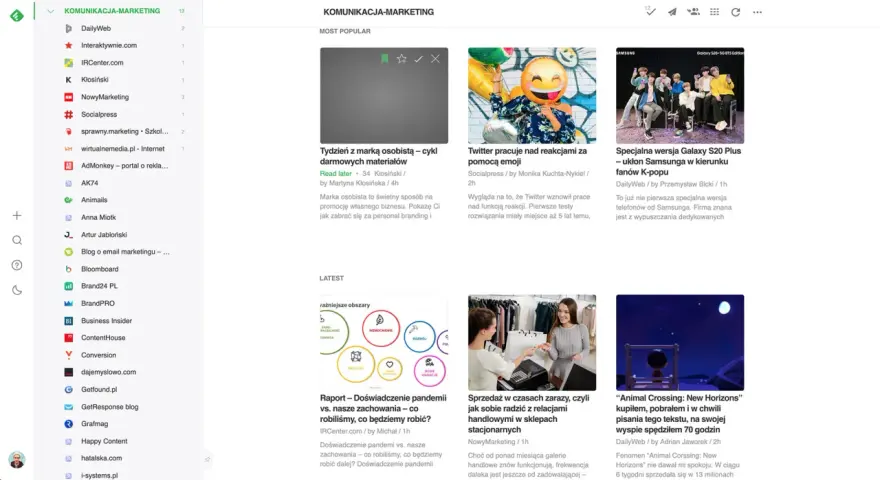
Task: Open Twitter pracuje nad reakcjami article title
Action: [528, 156]
